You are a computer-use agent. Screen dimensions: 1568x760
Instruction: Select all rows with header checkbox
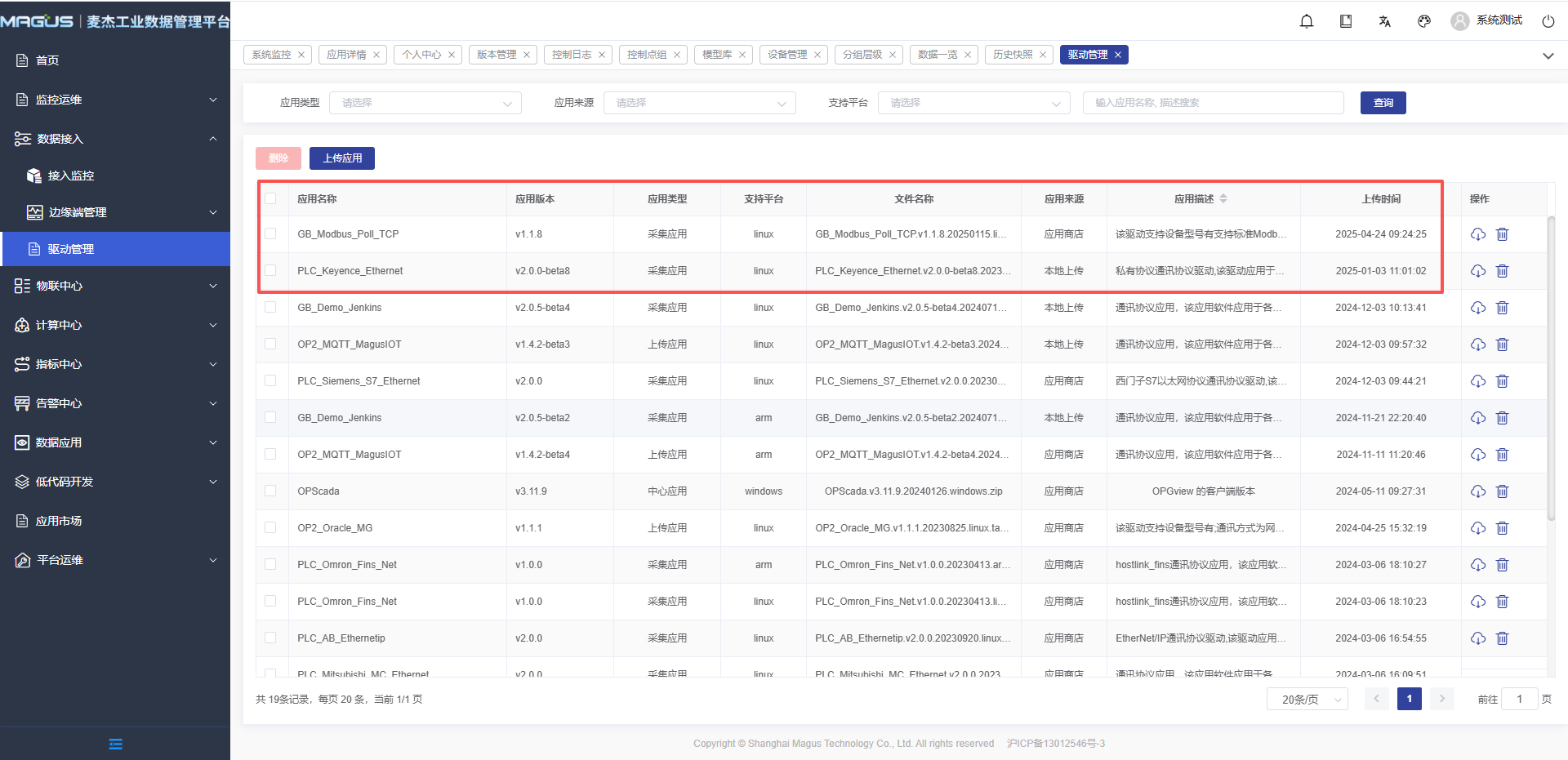[270, 198]
